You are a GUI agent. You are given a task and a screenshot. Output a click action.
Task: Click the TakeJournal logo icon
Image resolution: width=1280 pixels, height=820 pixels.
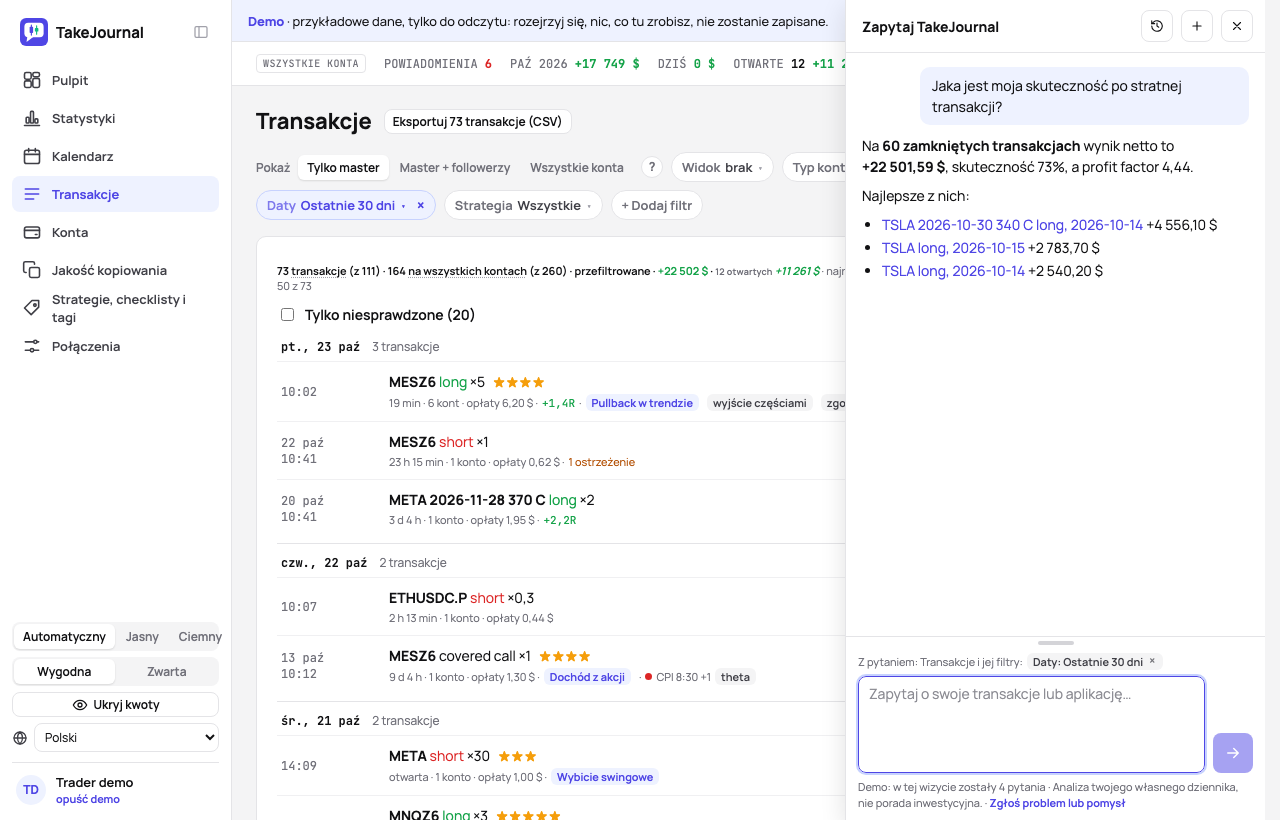coord(34,32)
